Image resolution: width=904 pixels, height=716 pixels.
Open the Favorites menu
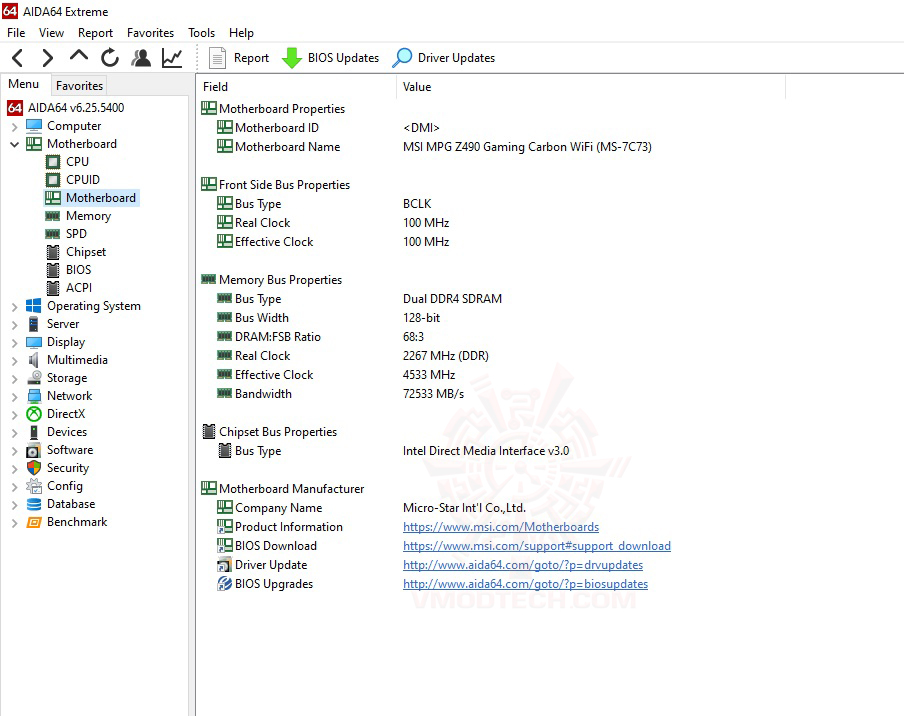pyautogui.click(x=150, y=33)
